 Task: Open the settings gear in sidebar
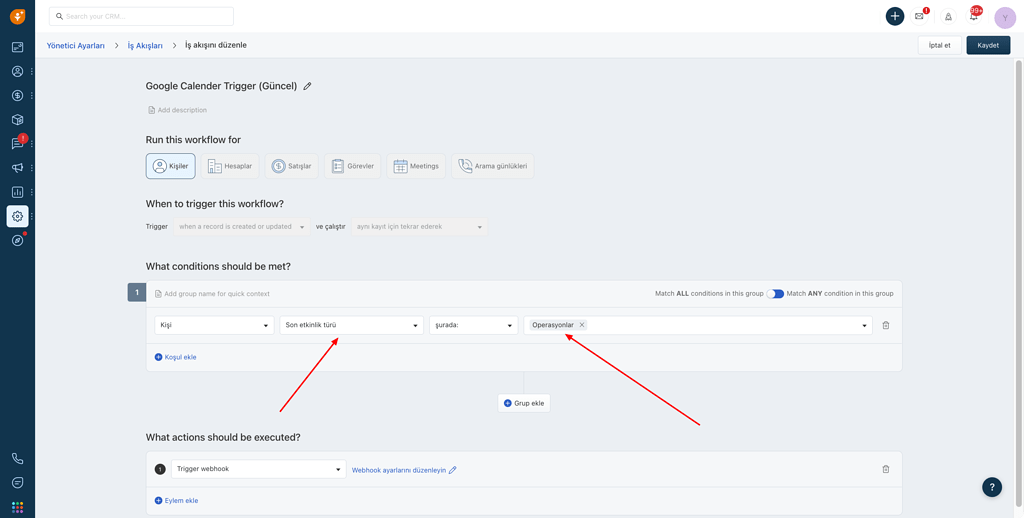(17, 216)
